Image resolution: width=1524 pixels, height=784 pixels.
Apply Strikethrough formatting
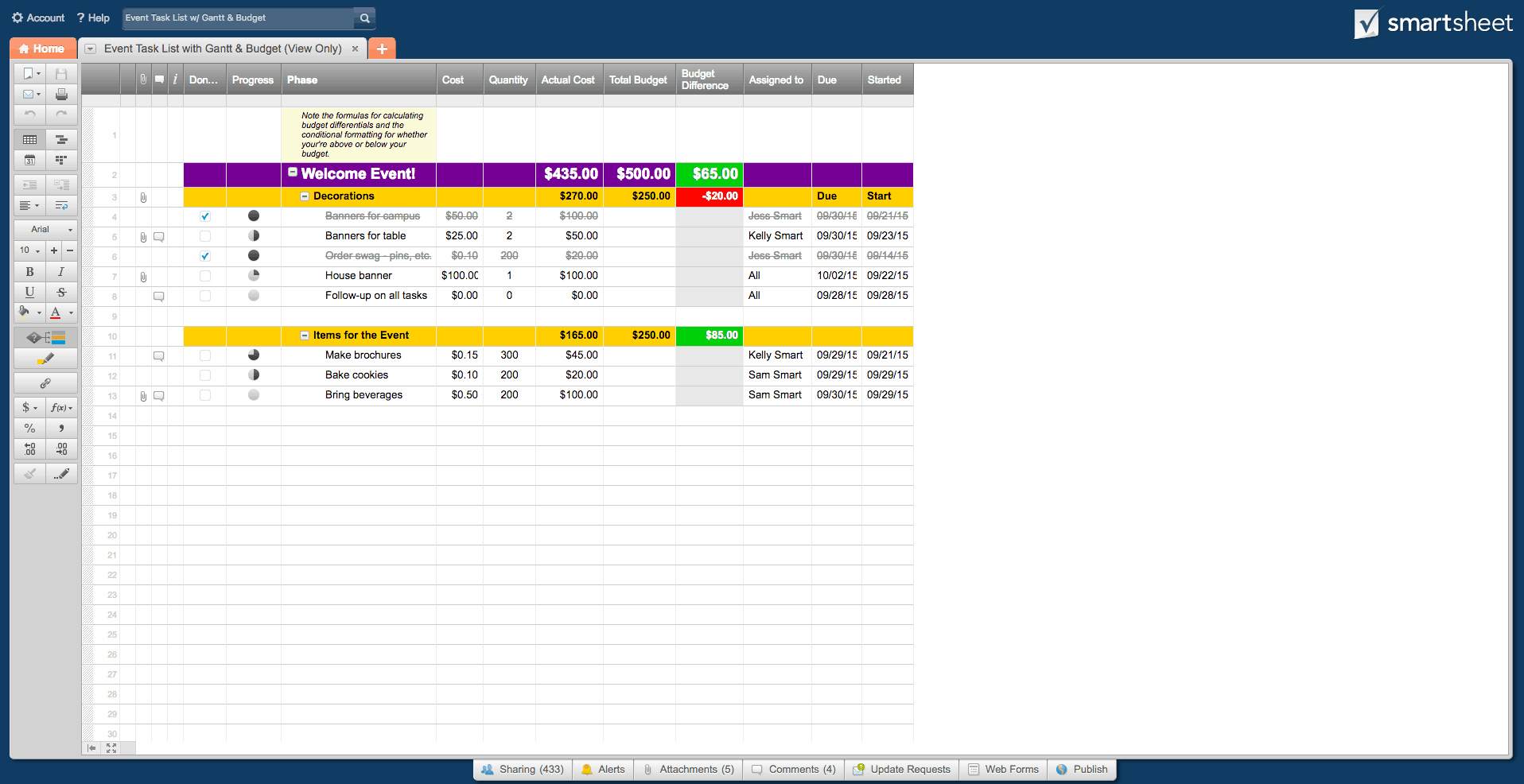pyautogui.click(x=61, y=292)
